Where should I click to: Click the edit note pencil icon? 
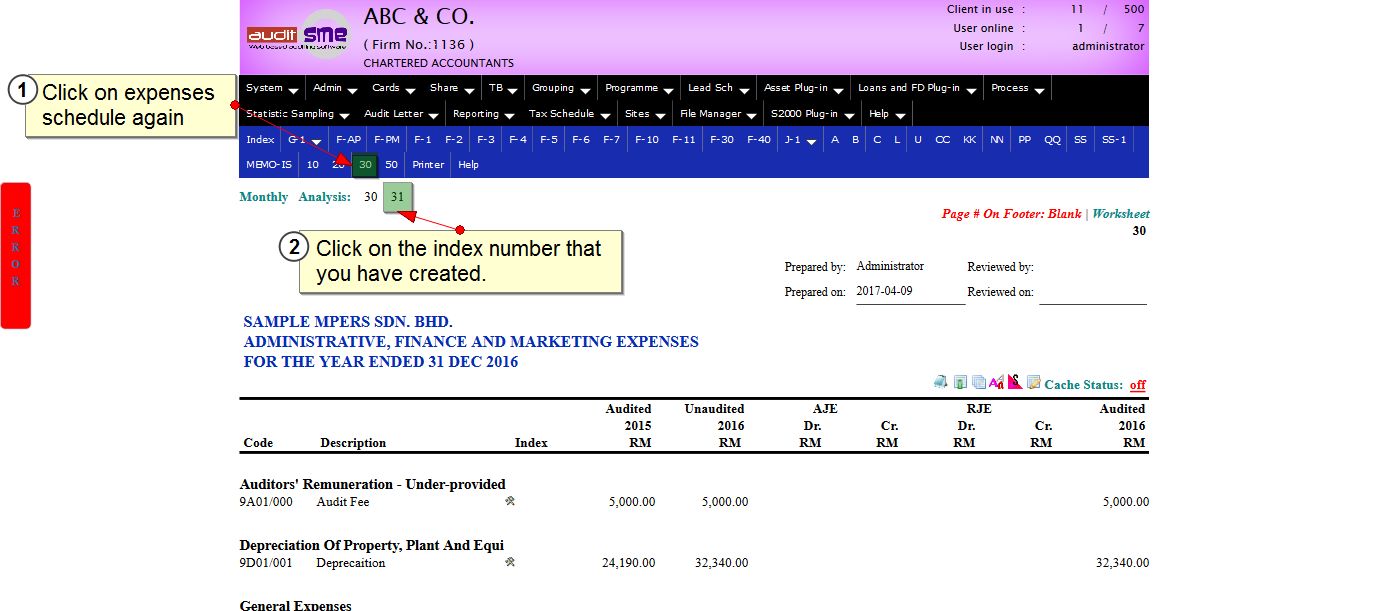1034,382
